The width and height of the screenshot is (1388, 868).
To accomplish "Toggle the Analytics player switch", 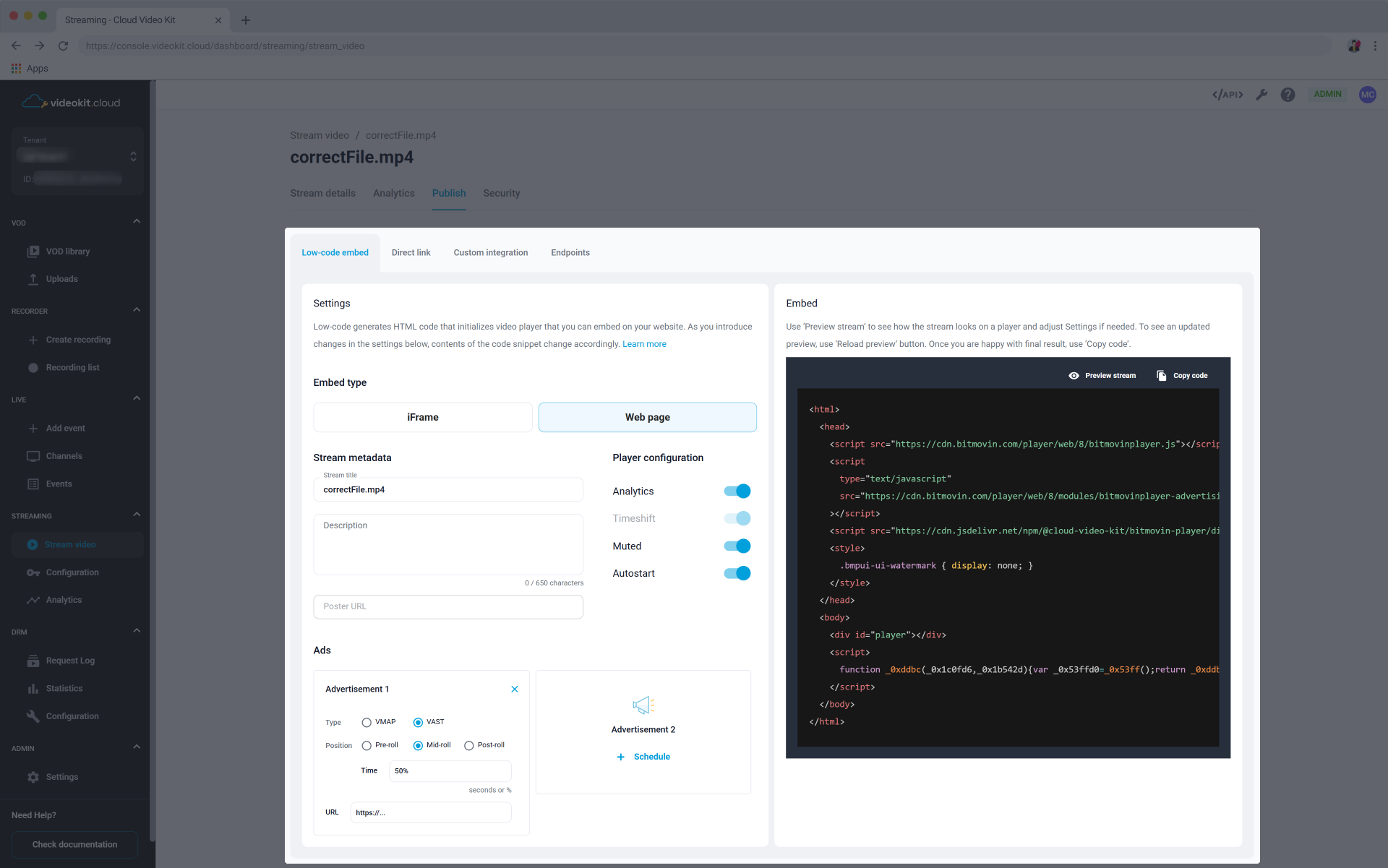I will click(x=737, y=491).
